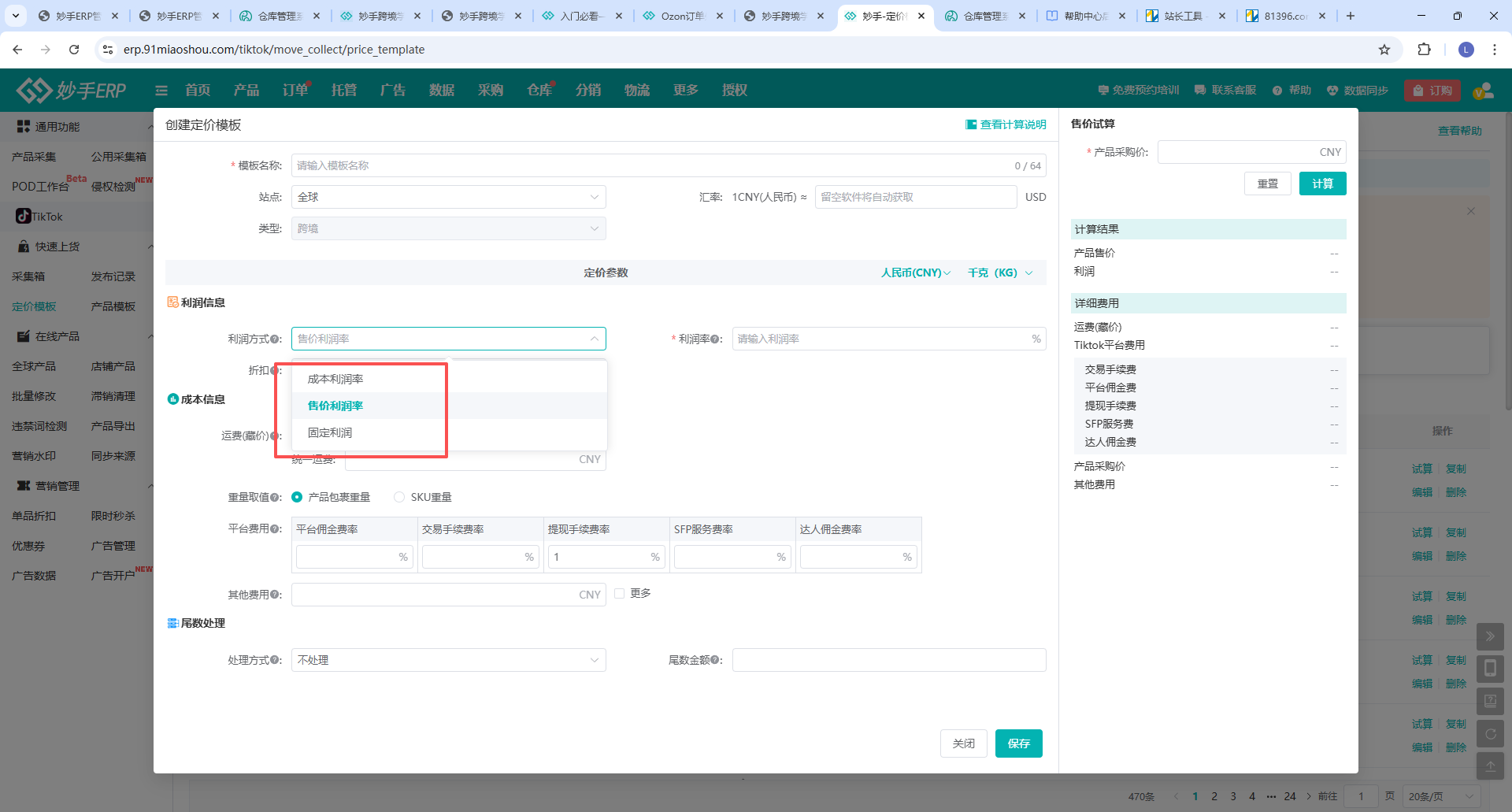The height and width of the screenshot is (812, 1512).
Task: Reload the page with the refresh icon
Action: pyautogui.click(x=74, y=50)
